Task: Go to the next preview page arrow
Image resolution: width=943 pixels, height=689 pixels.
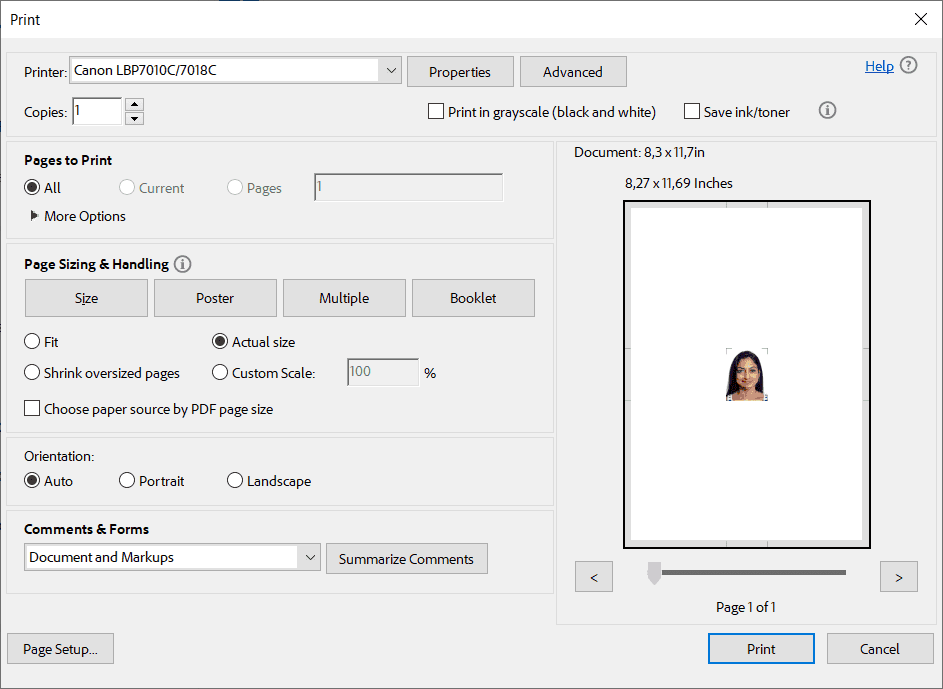Action: 898,577
